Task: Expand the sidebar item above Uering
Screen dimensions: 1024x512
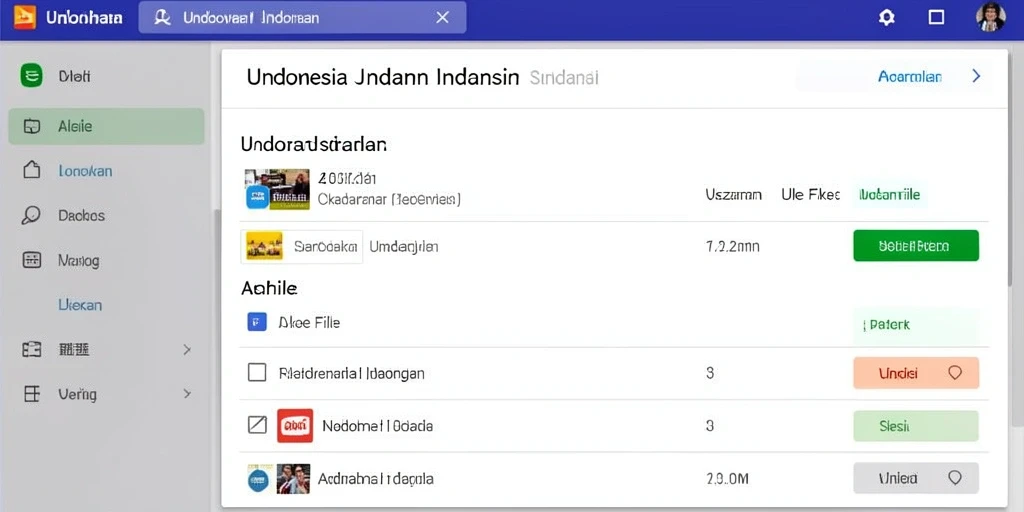Action: point(187,350)
